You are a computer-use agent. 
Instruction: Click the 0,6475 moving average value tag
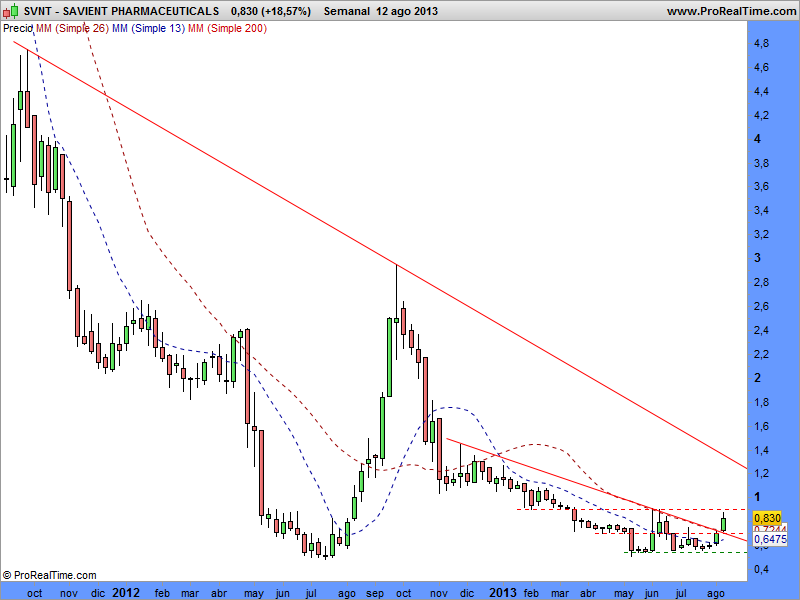pyautogui.click(x=770, y=539)
